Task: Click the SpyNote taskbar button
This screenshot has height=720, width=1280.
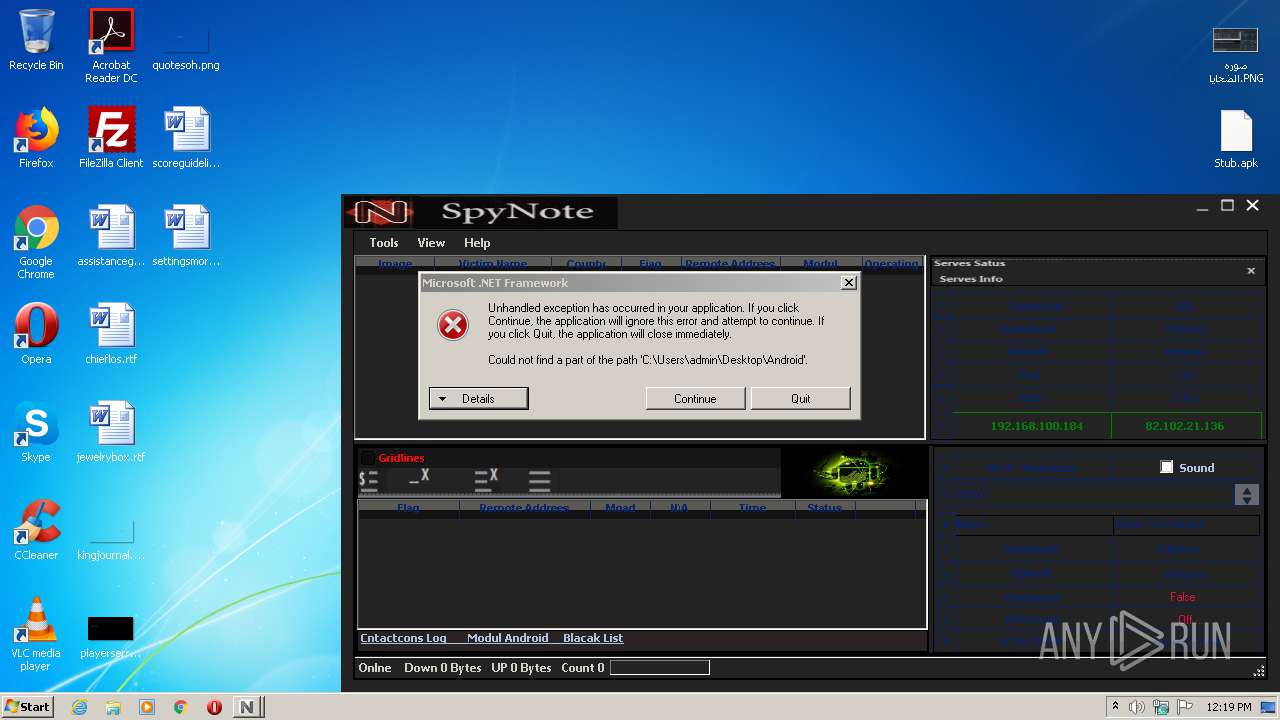Action: pyautogui.click(x=247, y=707)
